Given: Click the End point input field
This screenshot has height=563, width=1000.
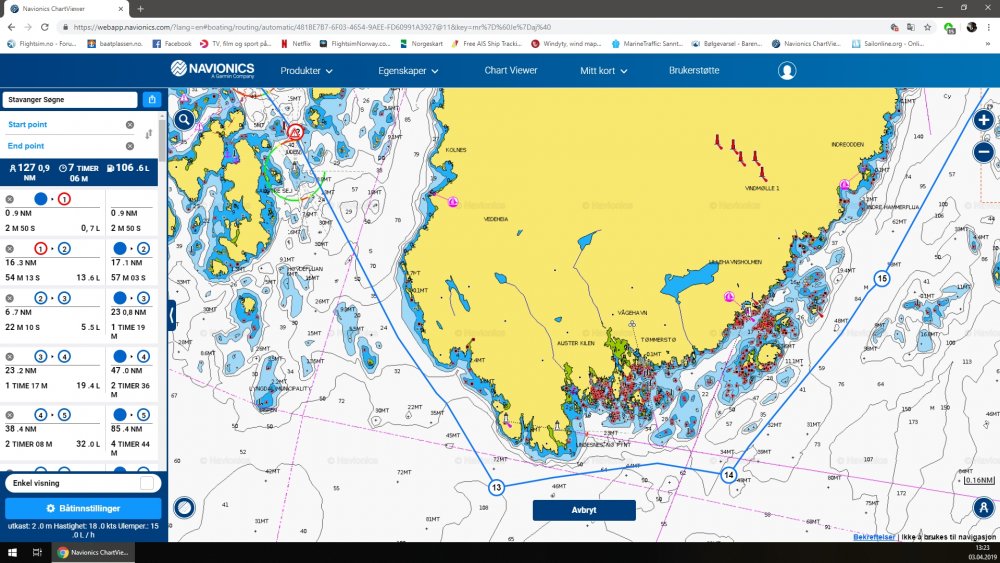Looking at the screenshot, I should coord(64,146).
